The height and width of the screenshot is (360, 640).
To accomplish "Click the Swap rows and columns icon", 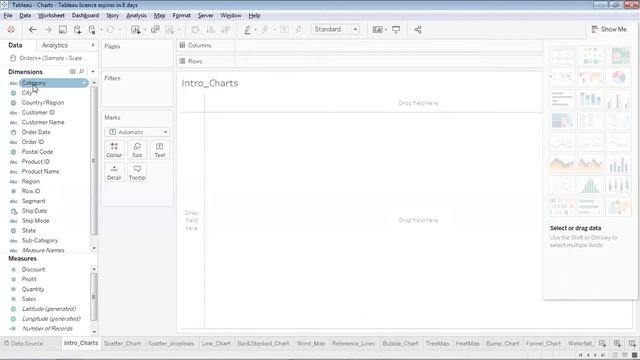I will pyautogui.click(x=195, y=29).
